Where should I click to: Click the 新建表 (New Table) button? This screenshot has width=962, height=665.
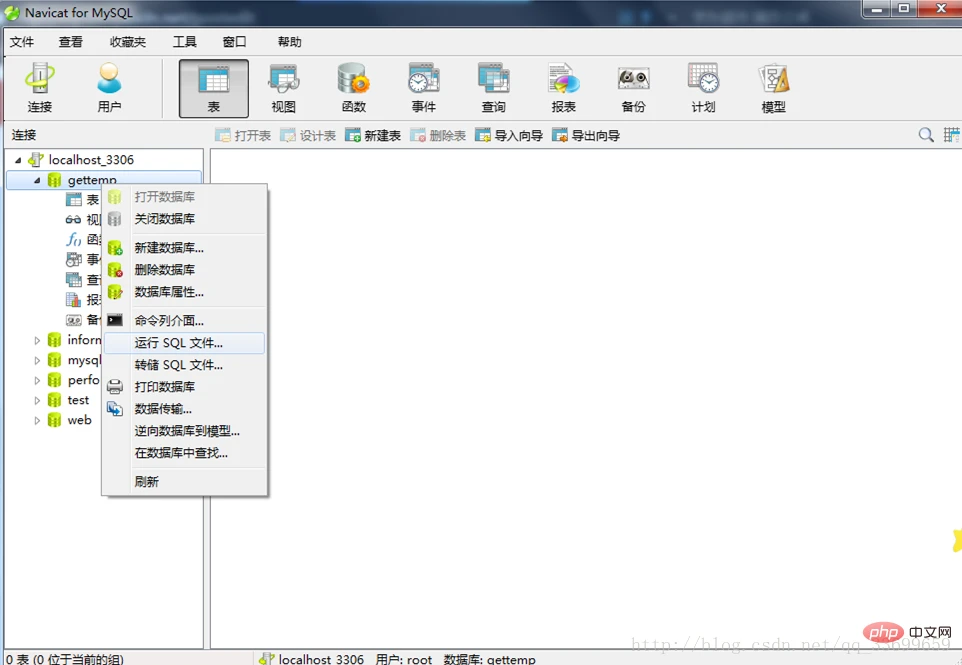373,135
